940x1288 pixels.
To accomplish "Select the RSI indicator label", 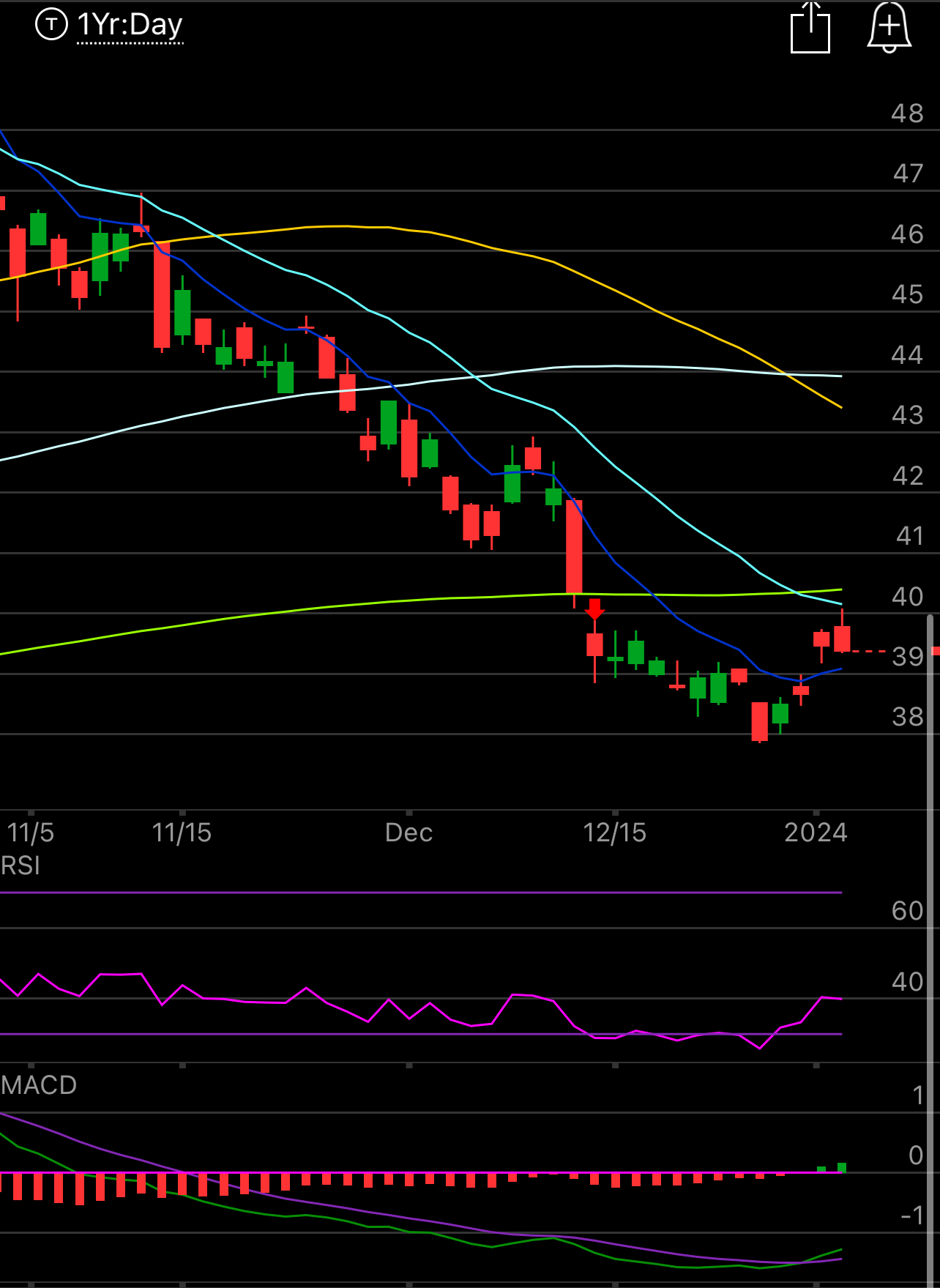I will [20, 866].
